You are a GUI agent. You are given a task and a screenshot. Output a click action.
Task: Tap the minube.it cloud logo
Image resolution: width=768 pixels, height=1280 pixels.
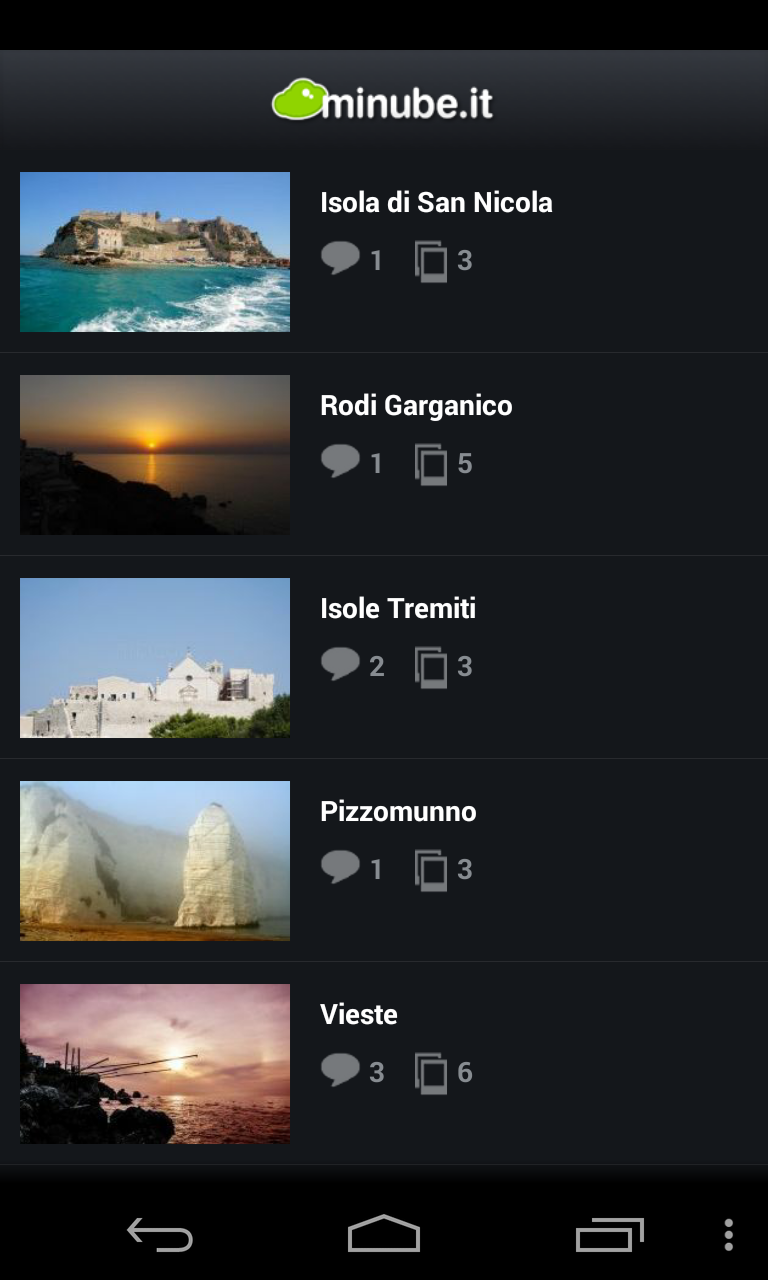[x=299, y=100]
